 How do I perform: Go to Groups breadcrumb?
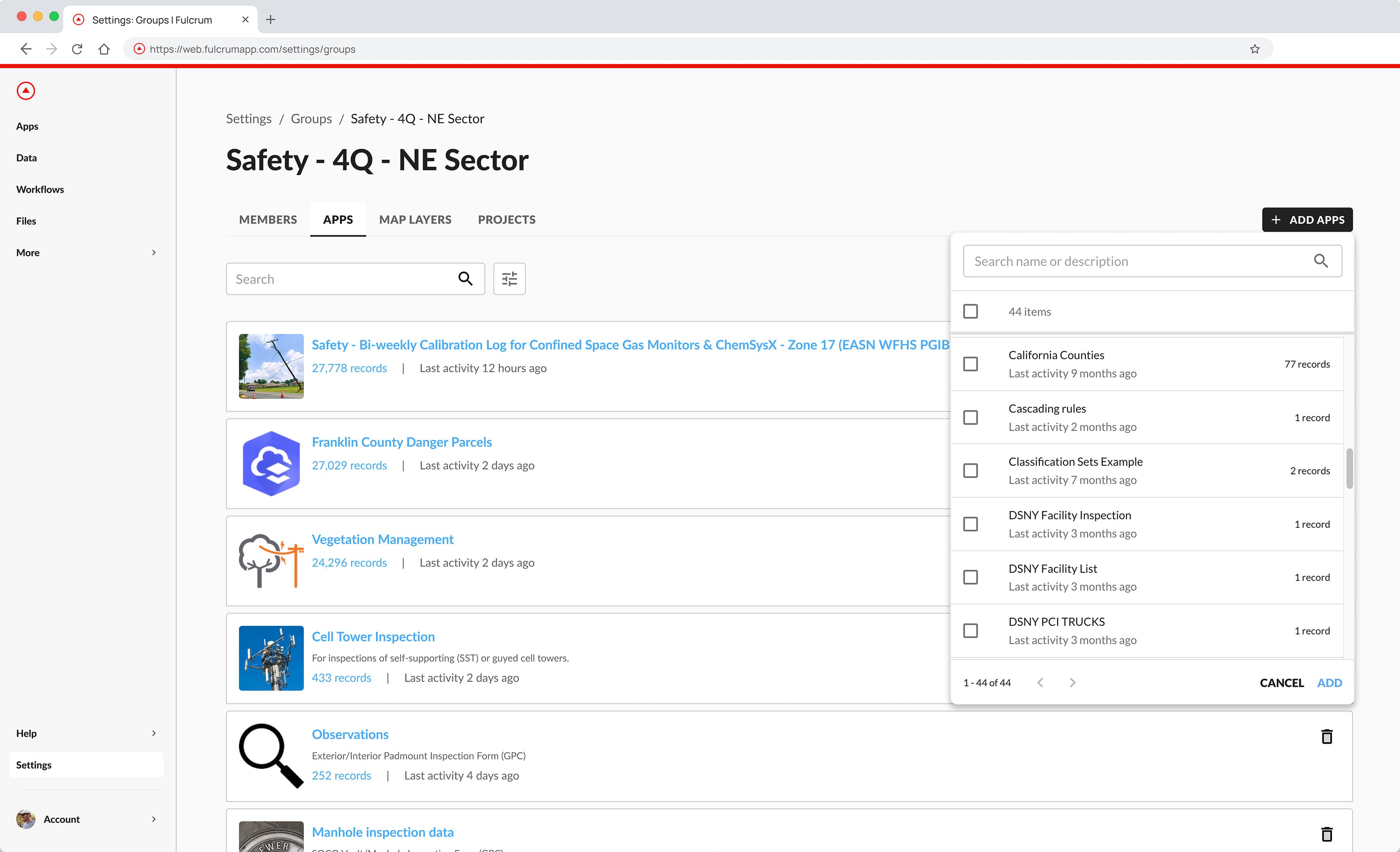tap(312, 118)
